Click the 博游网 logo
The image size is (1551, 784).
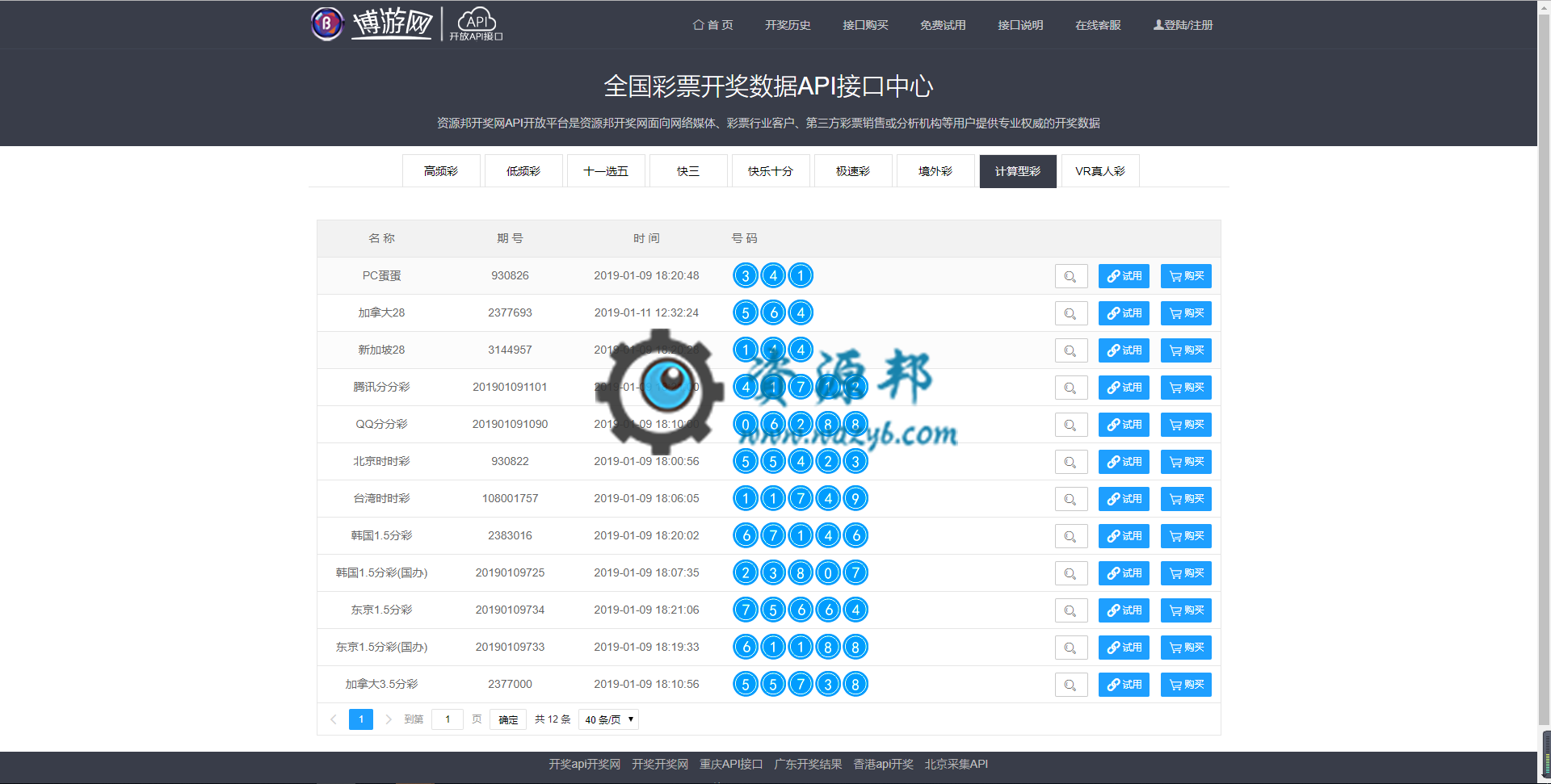click(372, 23)
